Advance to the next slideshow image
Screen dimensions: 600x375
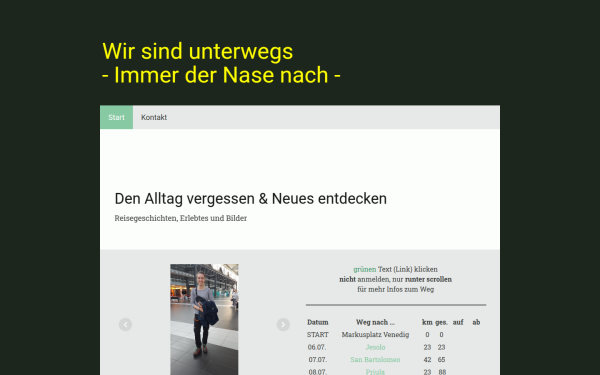(283, 324)
